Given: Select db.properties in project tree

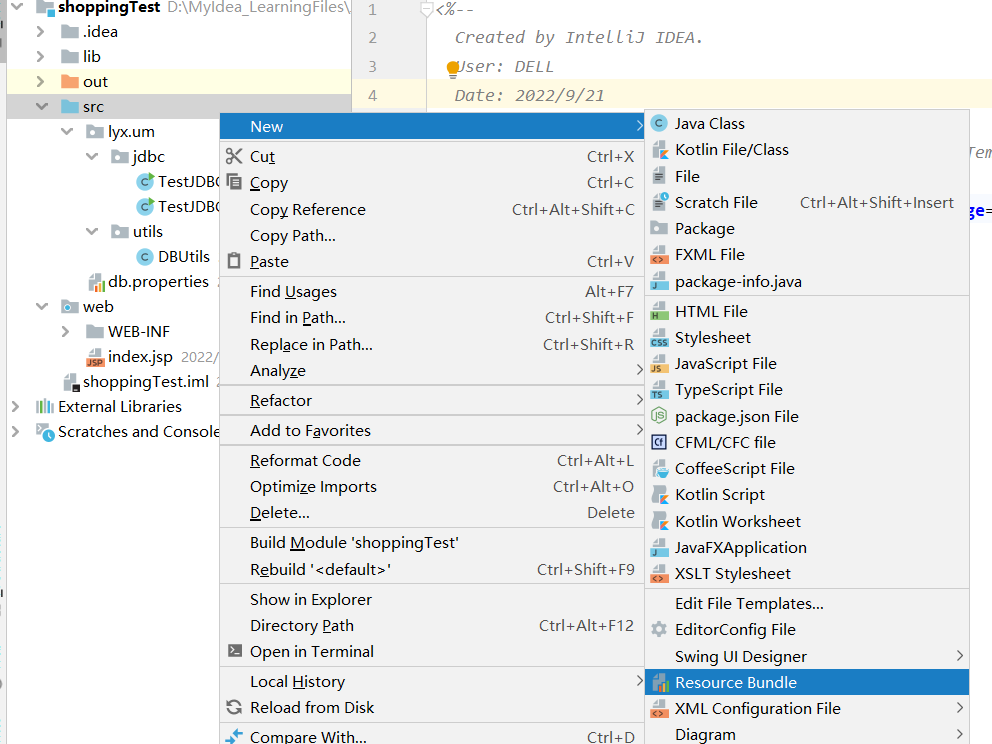Looking at the screenshot, I should (x=158, y=282).
